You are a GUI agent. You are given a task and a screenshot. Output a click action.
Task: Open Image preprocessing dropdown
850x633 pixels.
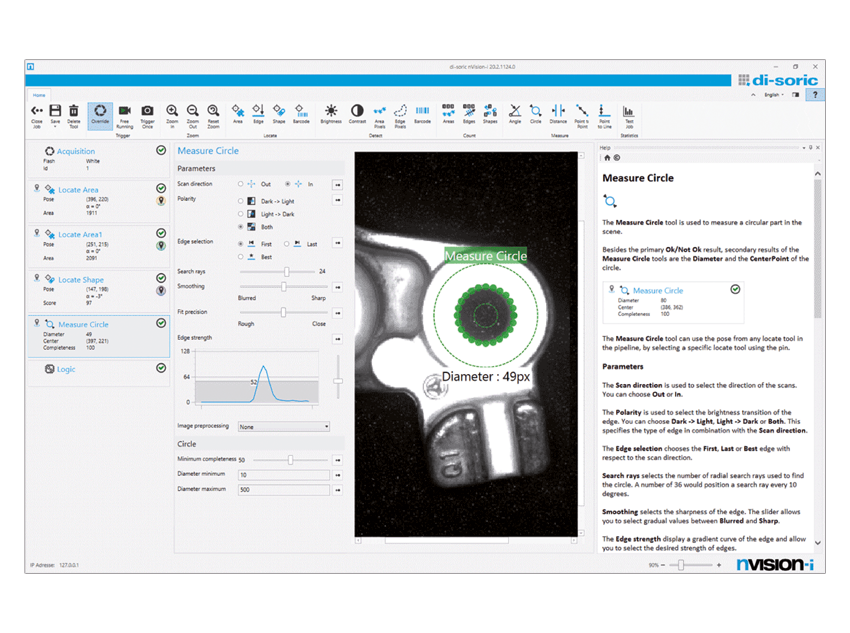point(284,427)
